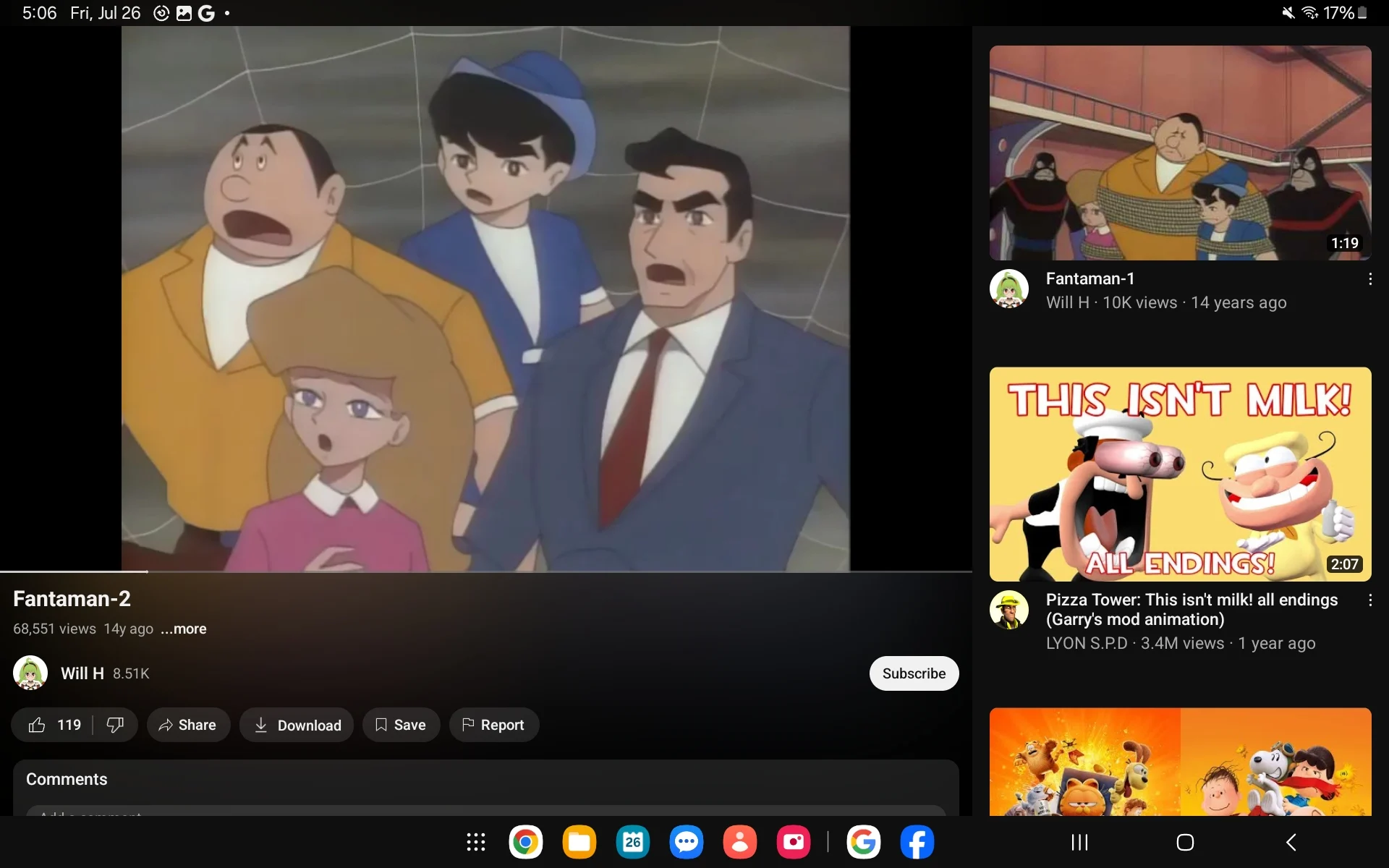Open Fantaman-1 title in suggestions
Image resolution: width=1389 pixels, height=868 pixels.
click(x=1090, y=278)
